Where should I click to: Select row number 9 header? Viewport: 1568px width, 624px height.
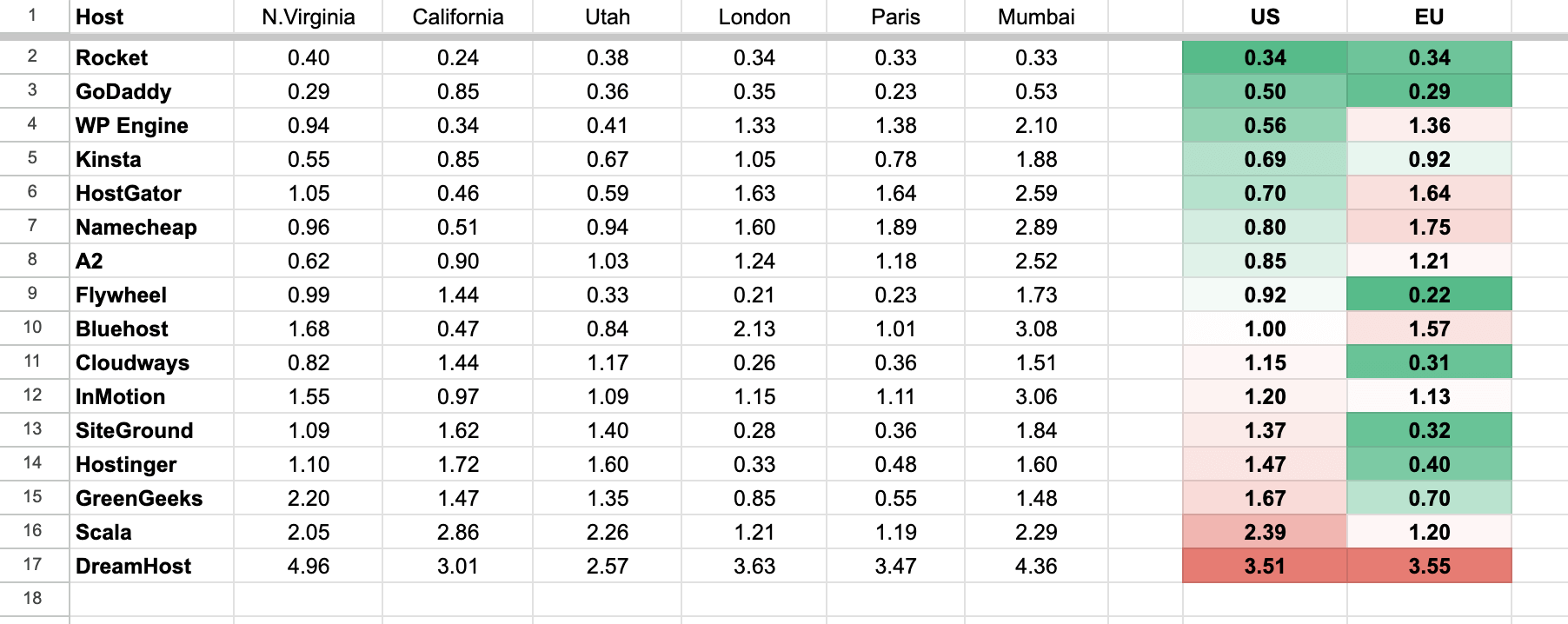point(33,294)
